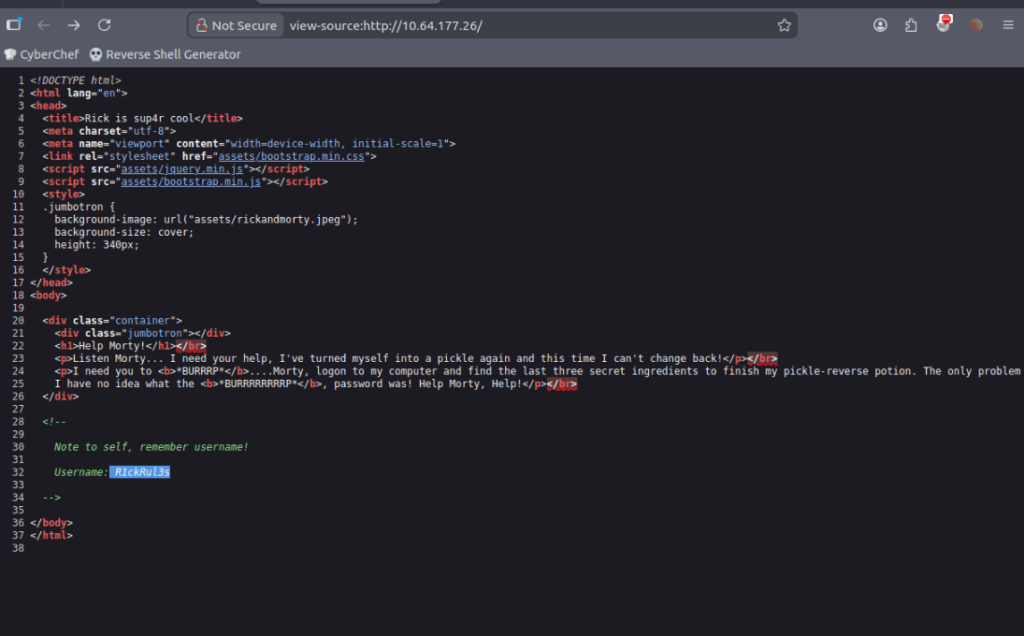Click the red-highlighted </br> on line 25
The width and height of the screenshot is (1024, 636).
[x=562, y=384]
